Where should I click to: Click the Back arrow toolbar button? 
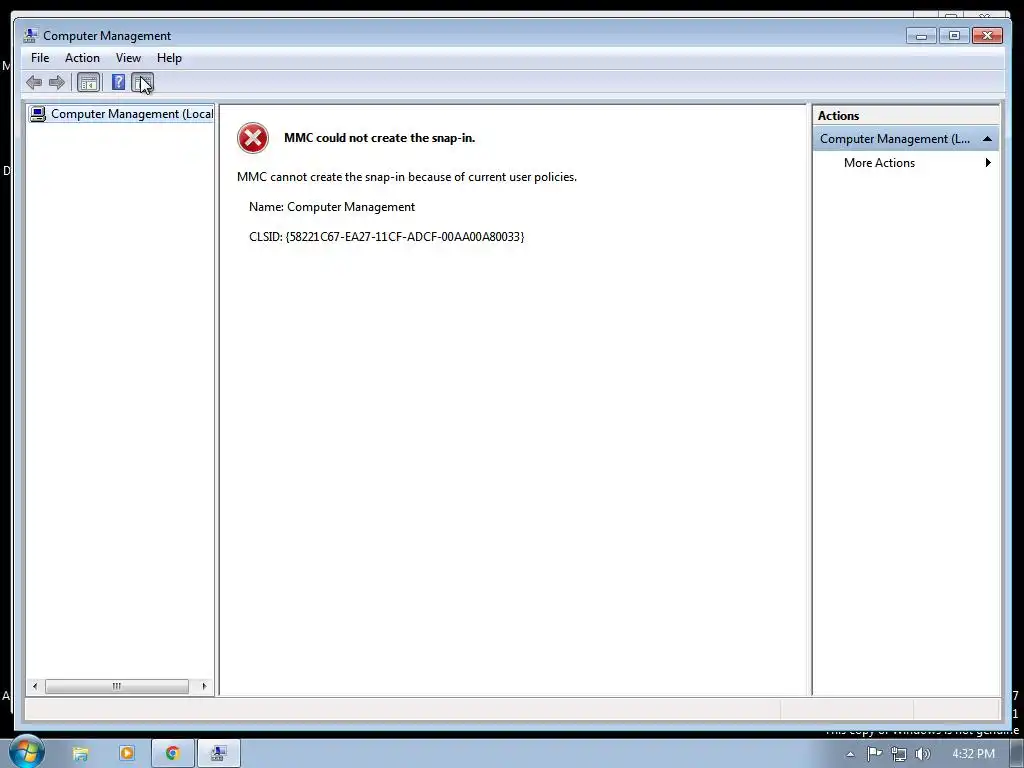[34, 82]
